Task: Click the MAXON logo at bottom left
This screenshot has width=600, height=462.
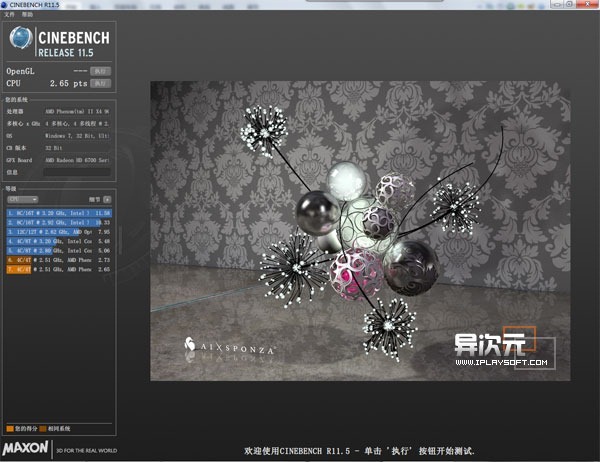Action: (x=25, y=448)
